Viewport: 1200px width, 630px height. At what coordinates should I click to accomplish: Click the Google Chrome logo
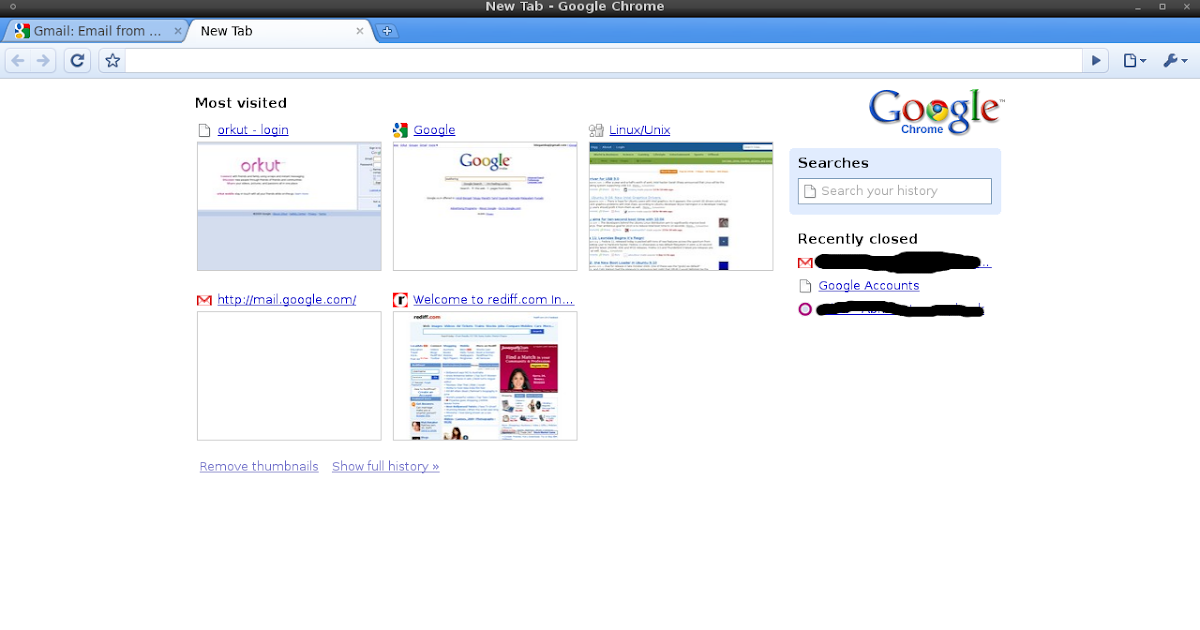click(x=935, y=112)
